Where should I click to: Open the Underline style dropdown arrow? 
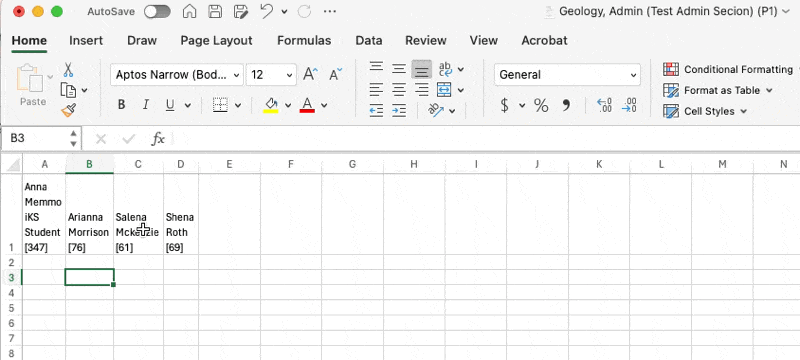(x=187, y=106)
